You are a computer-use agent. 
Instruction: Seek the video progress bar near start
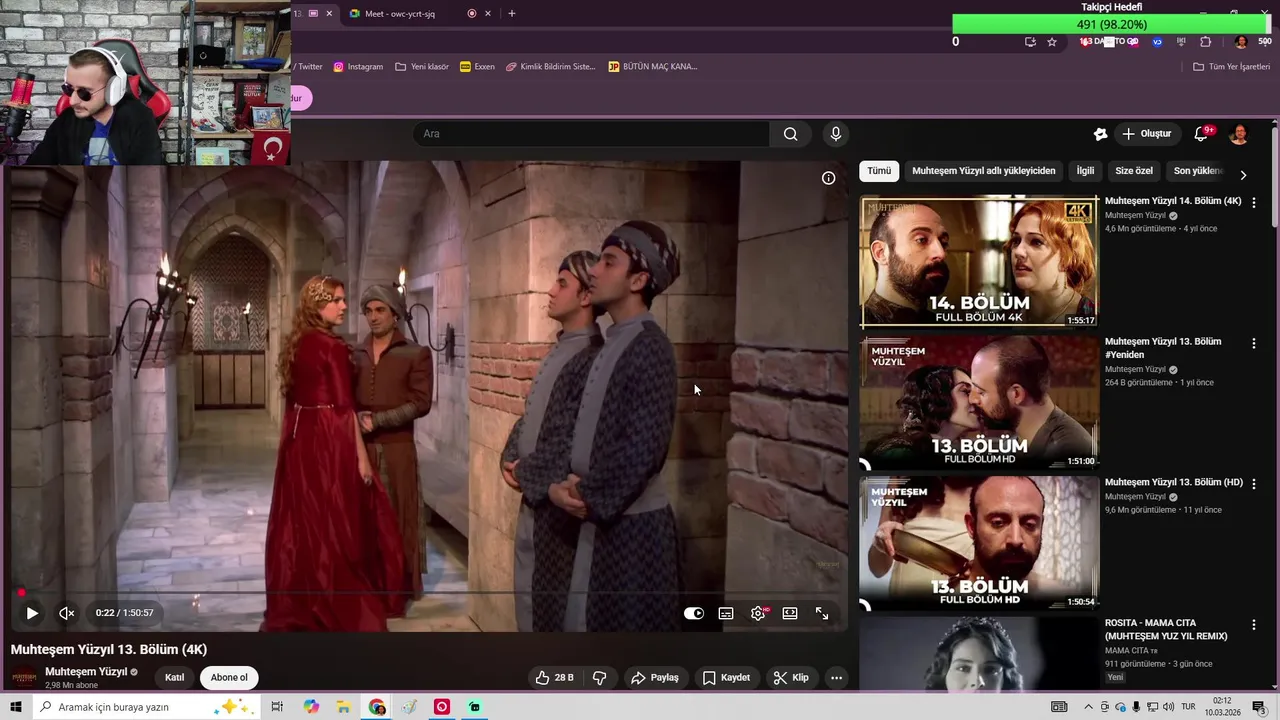point(21,593)
